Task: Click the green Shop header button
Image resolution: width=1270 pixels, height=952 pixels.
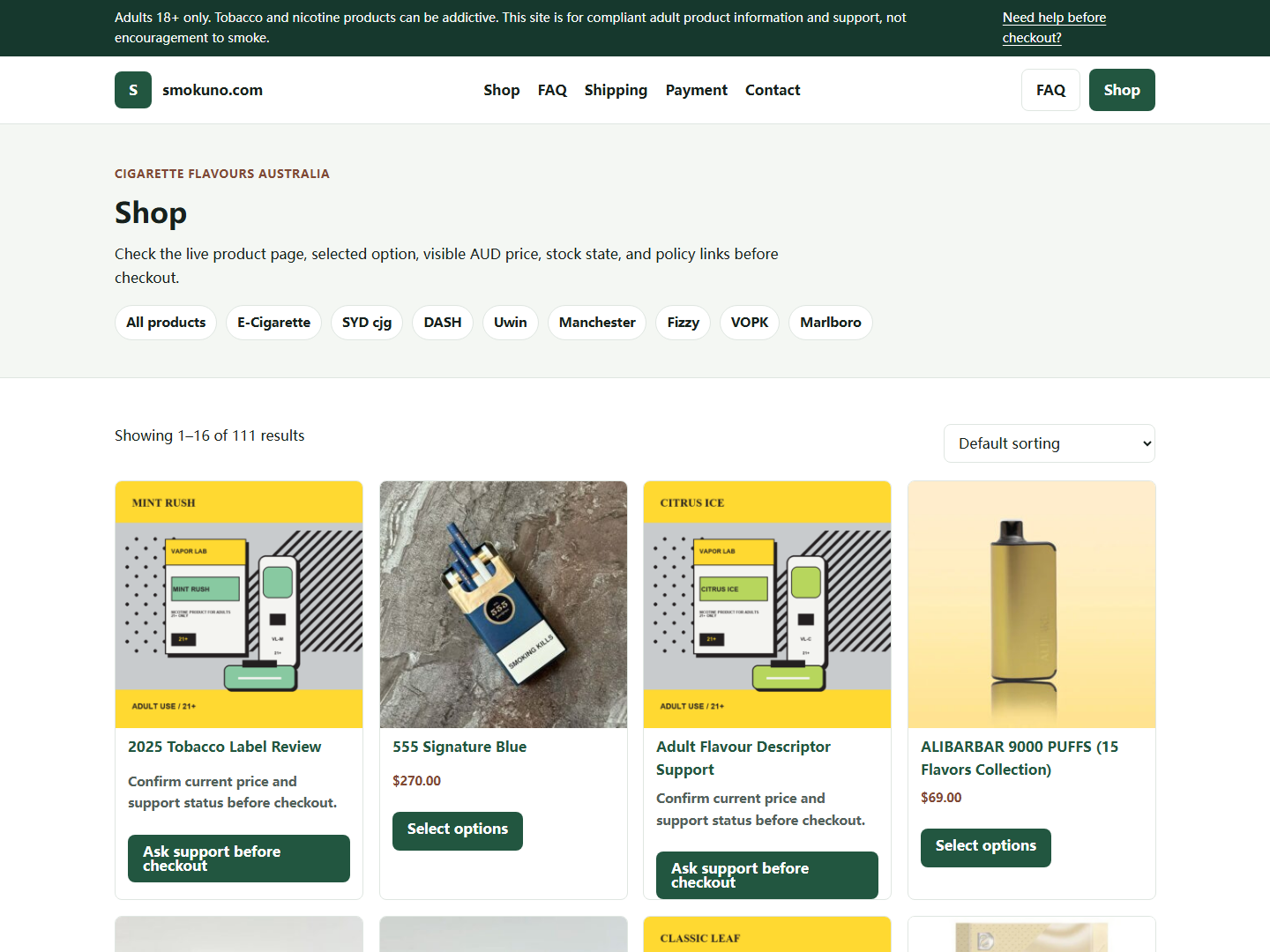Action: pyautogui.click(x=1122, y=90)
